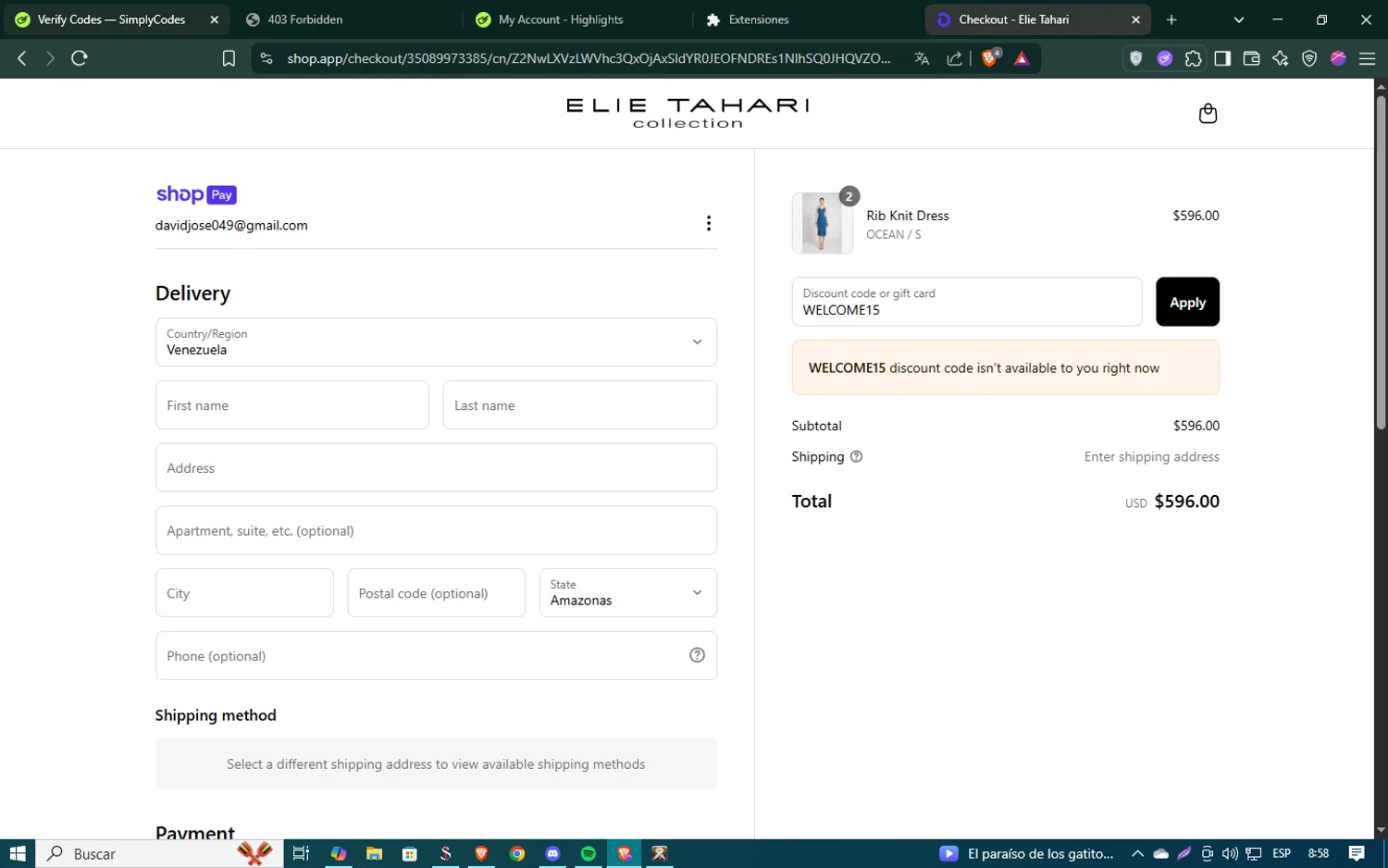The image size is (1388, 868).
Task: Click the First name field
Action: 292,405
